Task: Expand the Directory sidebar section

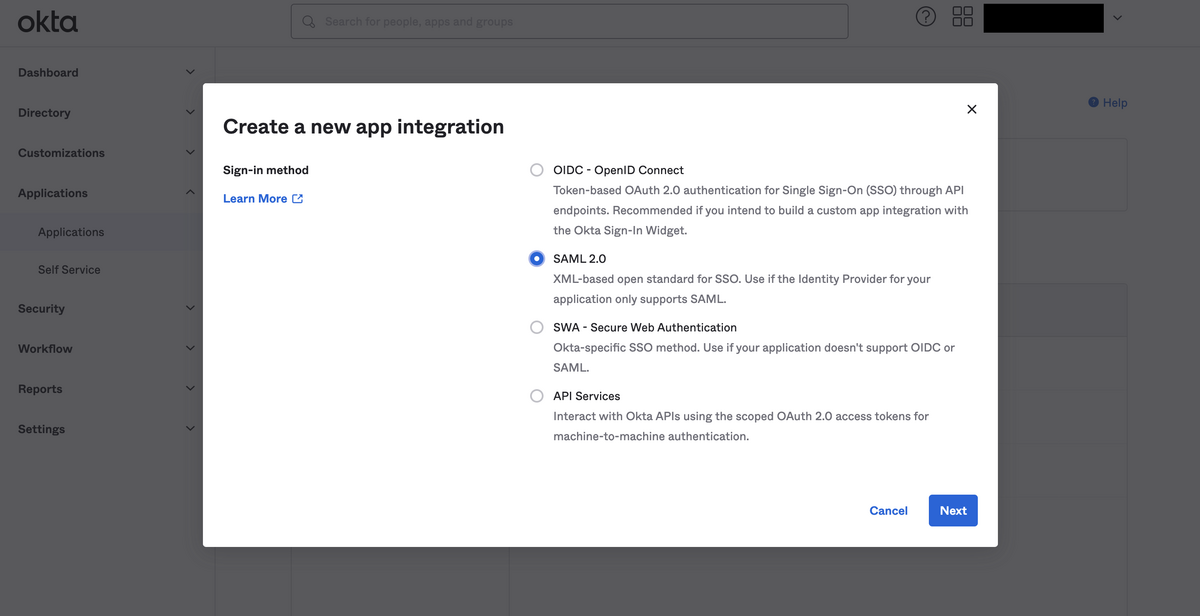Action: (190, 112)
